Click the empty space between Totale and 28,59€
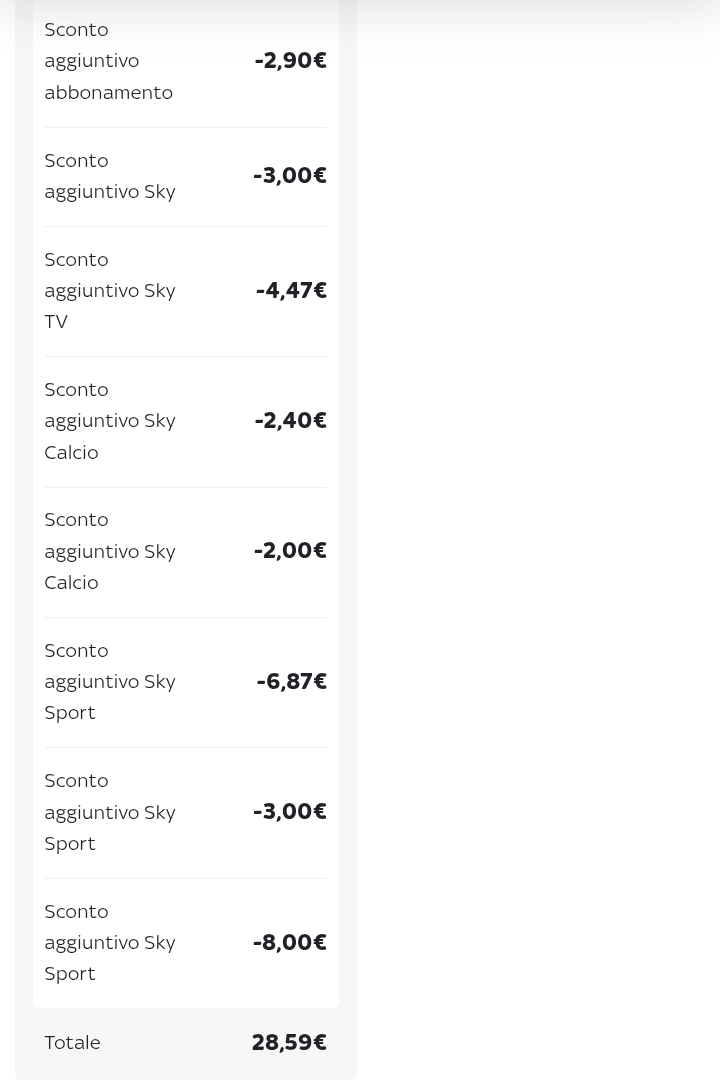Image resolution: width=720 pixels, height=1089 pixels. pyautogui.click(x=175, y=1042)
